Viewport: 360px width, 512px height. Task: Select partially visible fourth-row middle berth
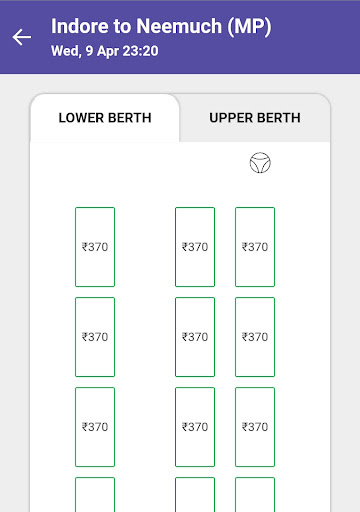195,495
